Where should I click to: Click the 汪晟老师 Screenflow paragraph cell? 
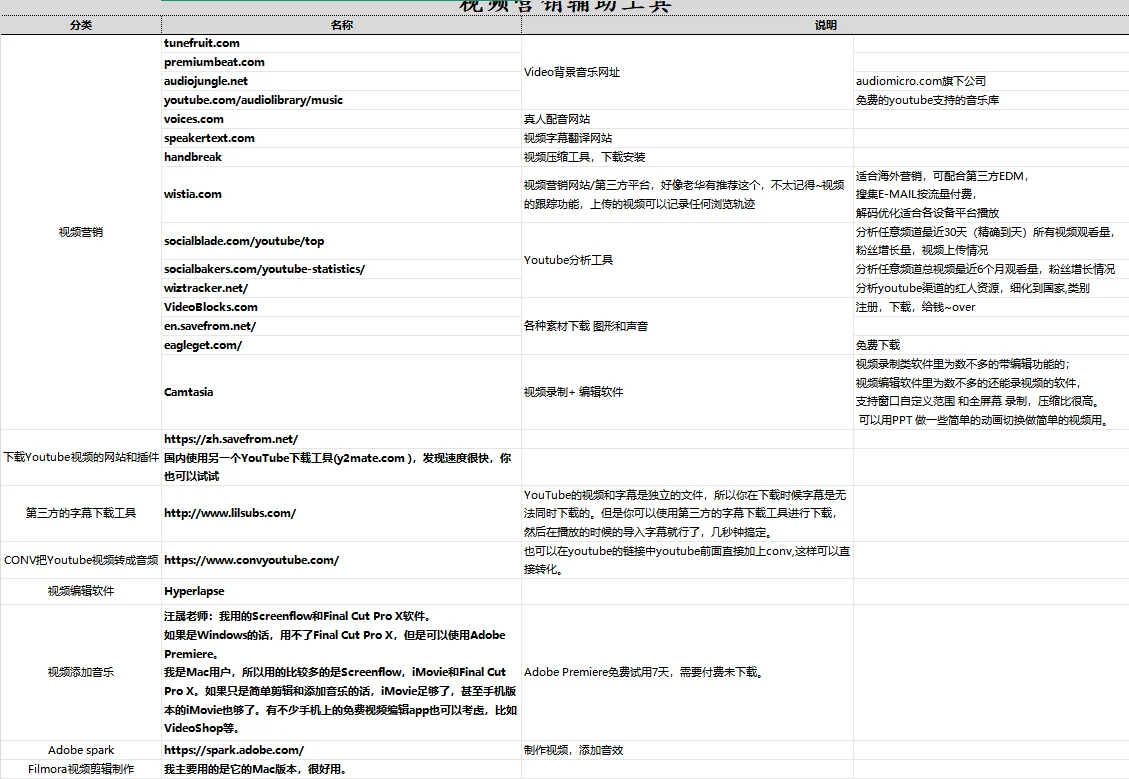[341, 672]
